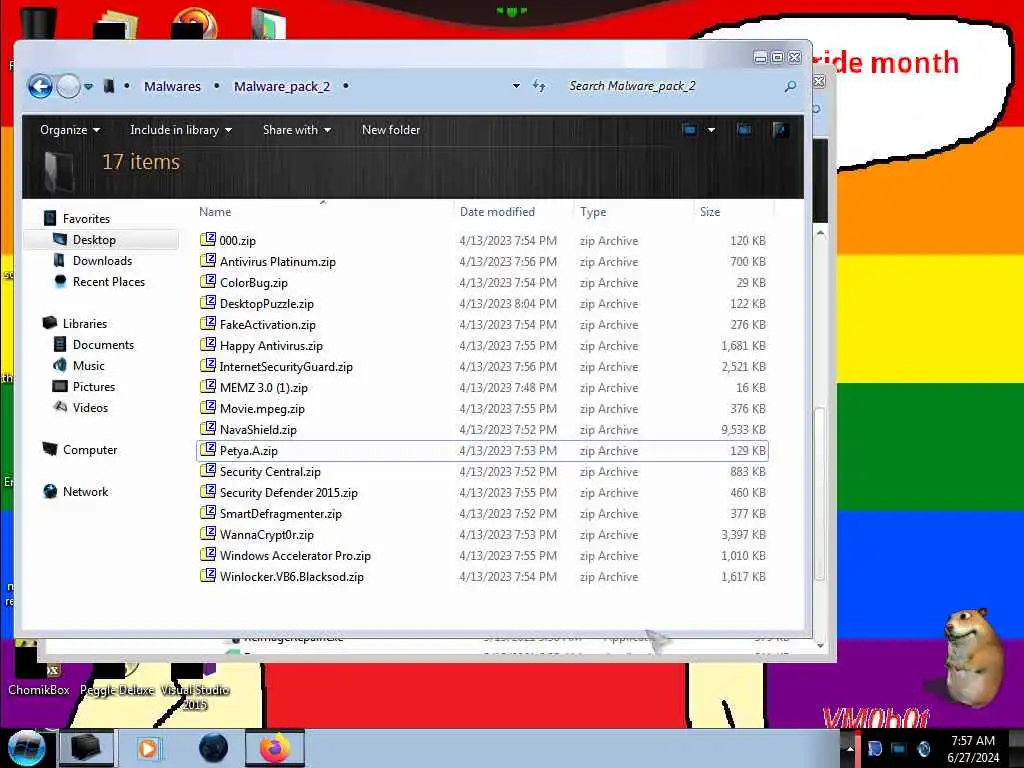Click the 9,533 KB size cell
1024x768 pixels.
pyautogui.click(x=743, y=429)
